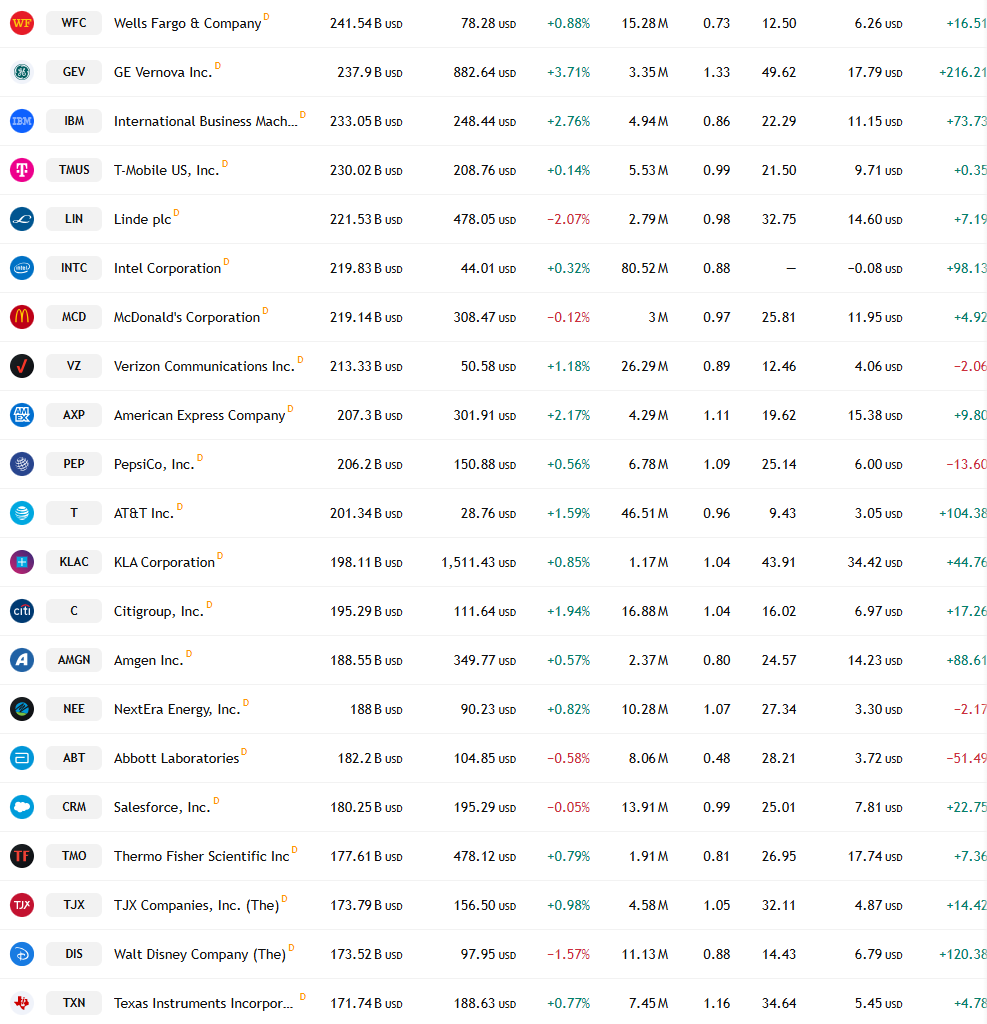The image size is (987, 1024).
Task: Click the Wells Fargo logo icon
Action: click(22, 23)
